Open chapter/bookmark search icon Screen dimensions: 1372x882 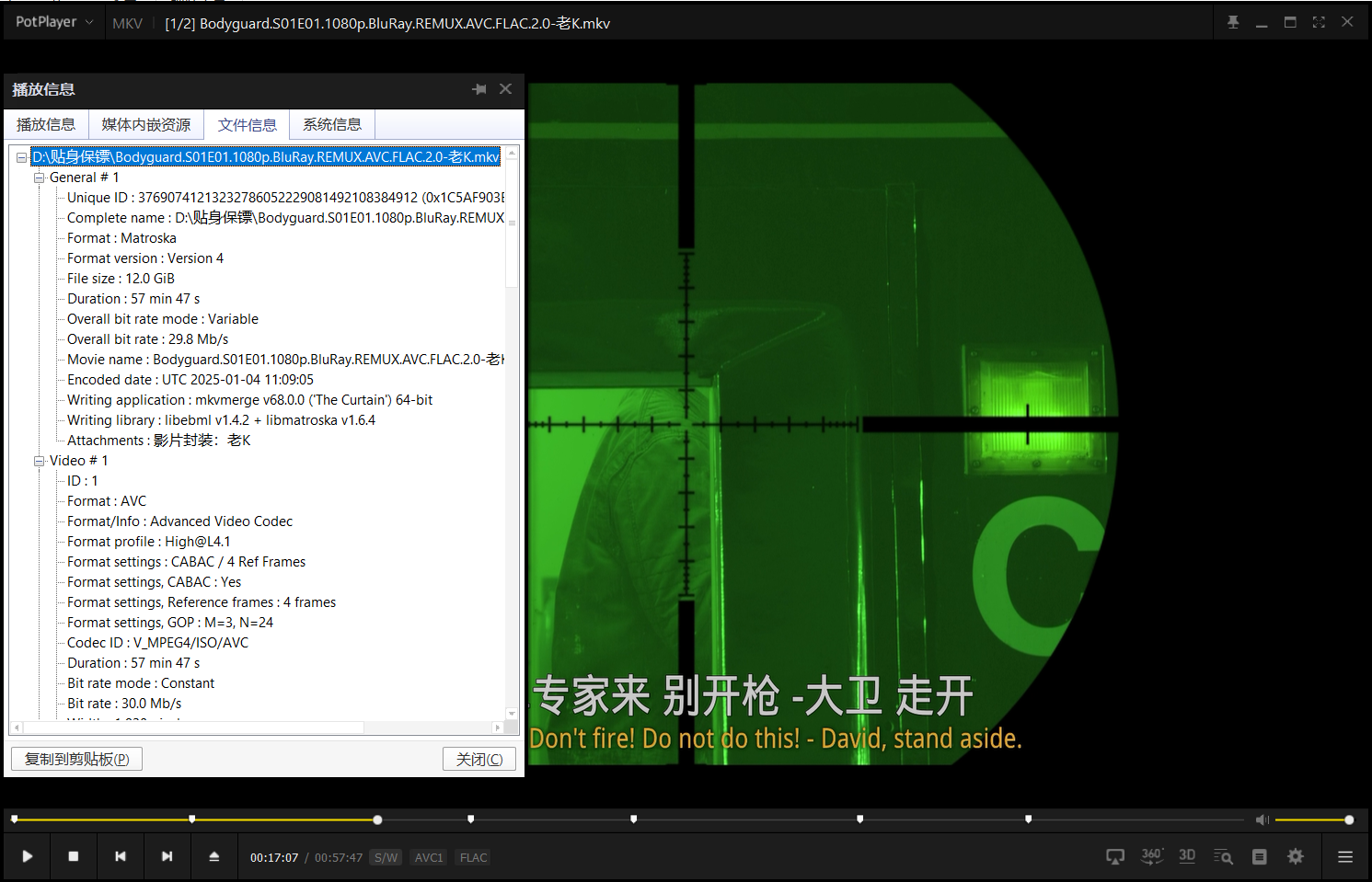point(1223,856)
